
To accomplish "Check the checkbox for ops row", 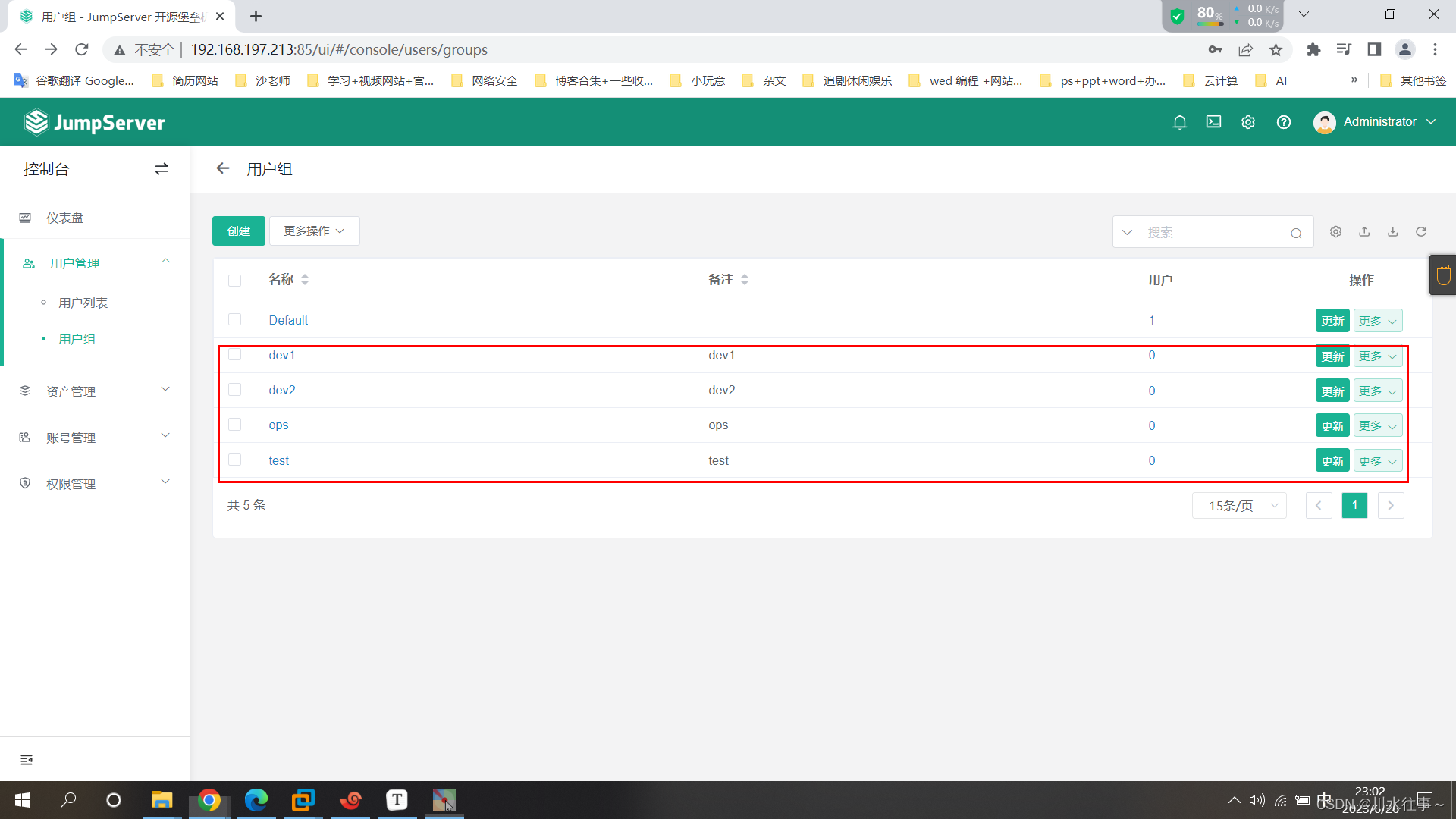I will click(235, 425).
